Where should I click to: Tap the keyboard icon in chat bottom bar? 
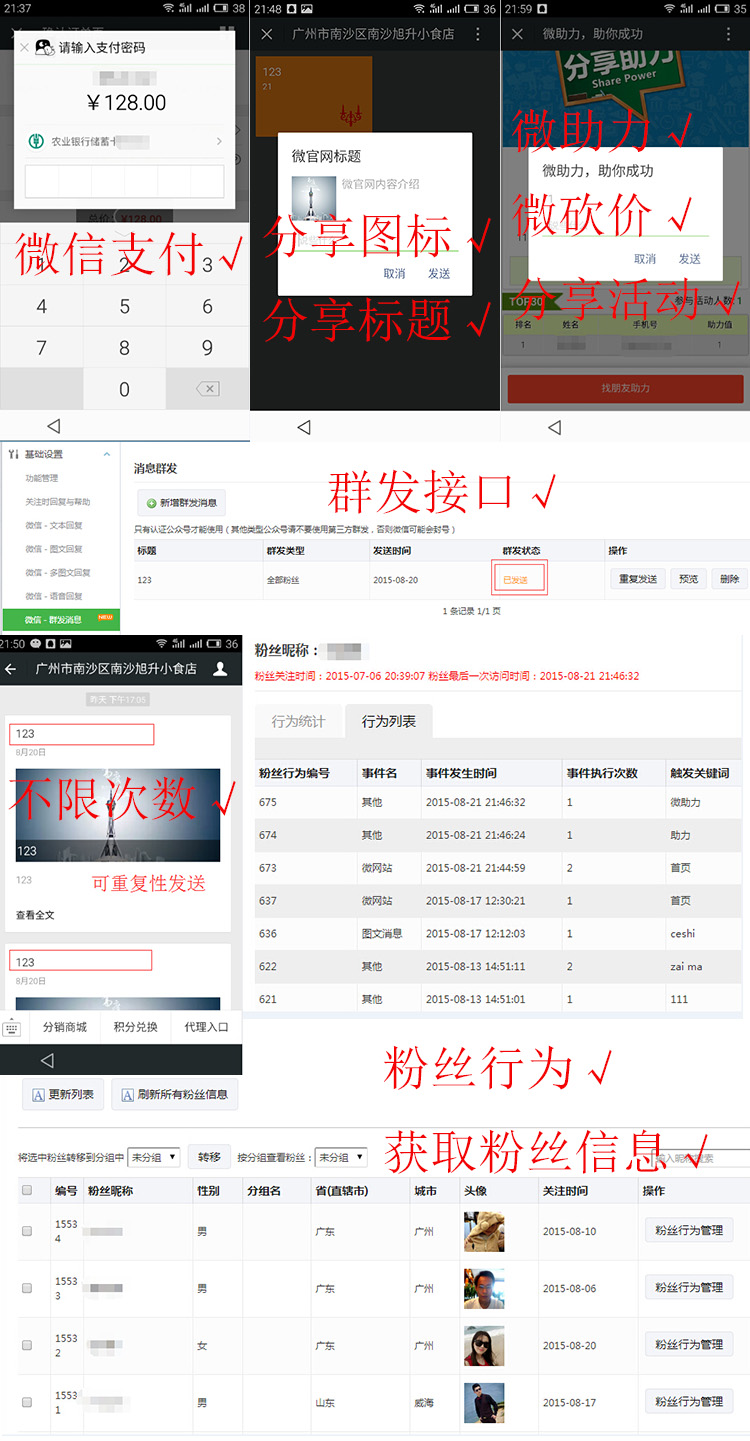(x=12, y=1028)
